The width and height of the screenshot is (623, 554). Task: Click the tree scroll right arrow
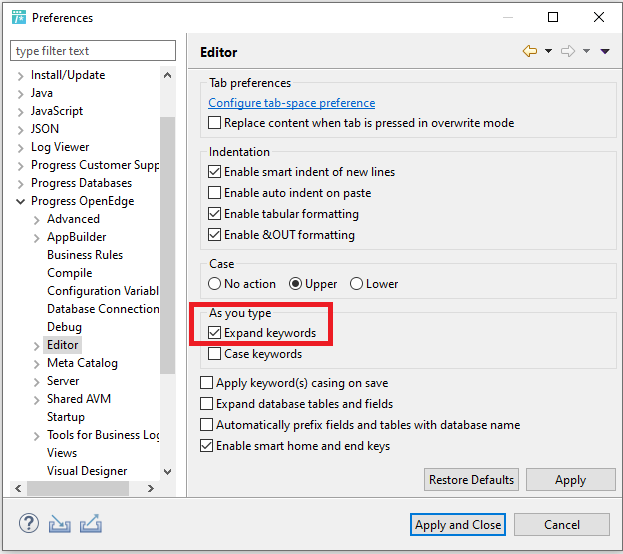coord(151,488)
